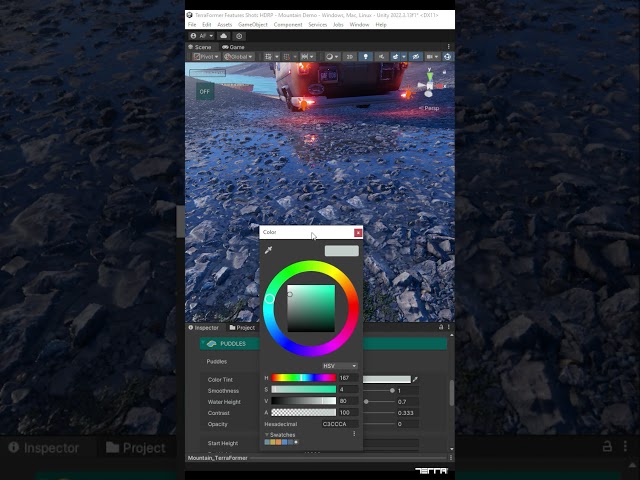The width and height of the screenshot is (640, 480).
Task: Click the OFF button in scene view
Action: point(204,91)
